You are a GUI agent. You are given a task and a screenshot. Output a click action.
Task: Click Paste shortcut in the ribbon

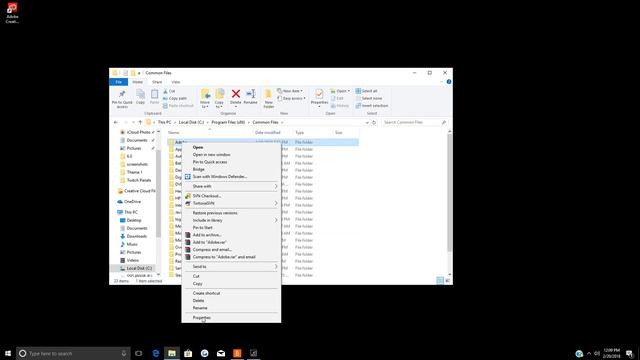(178, 106)
